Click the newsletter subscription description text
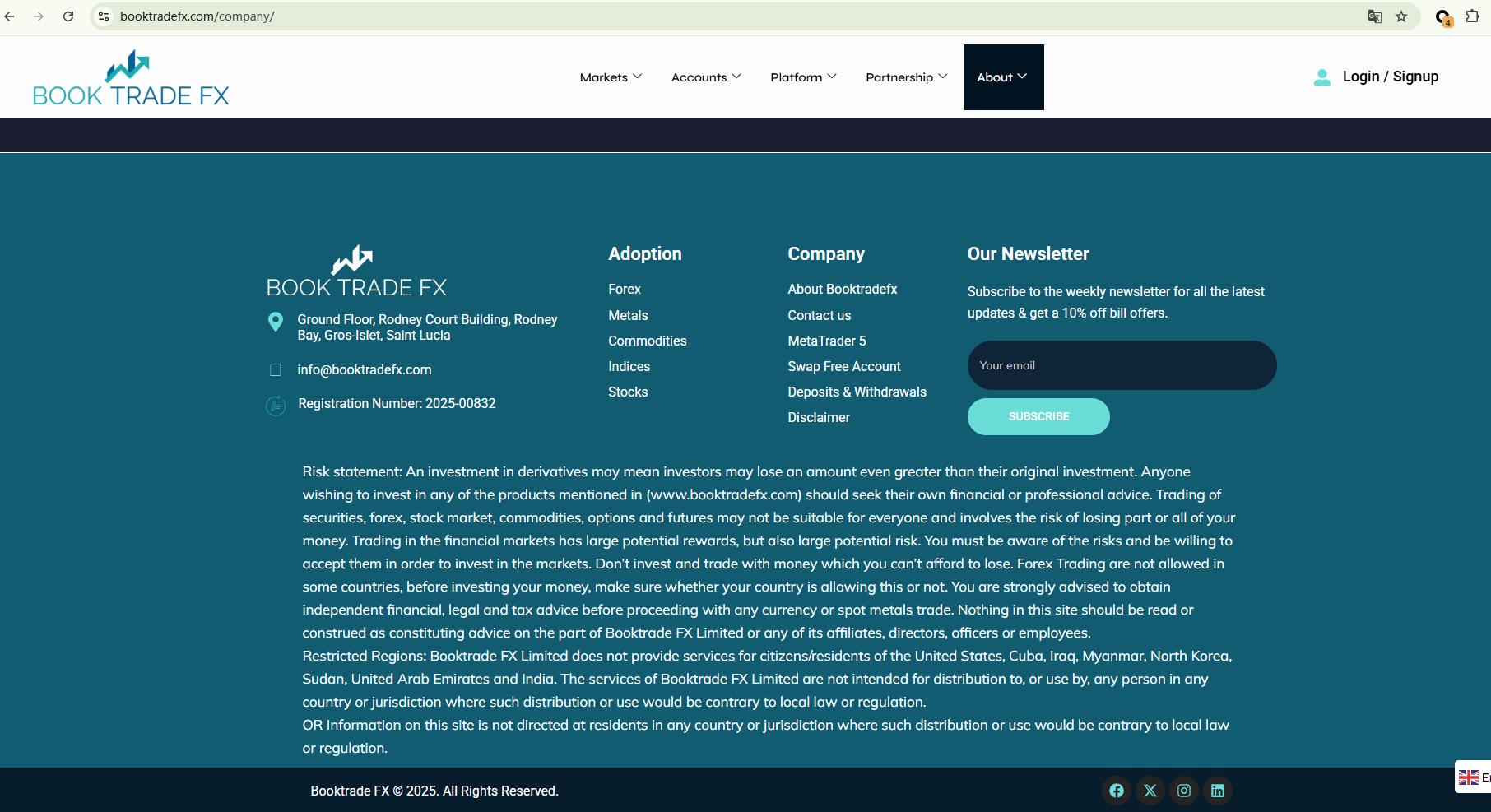The width and height of the screenshot is (1491, 812). pos(1116,303)
